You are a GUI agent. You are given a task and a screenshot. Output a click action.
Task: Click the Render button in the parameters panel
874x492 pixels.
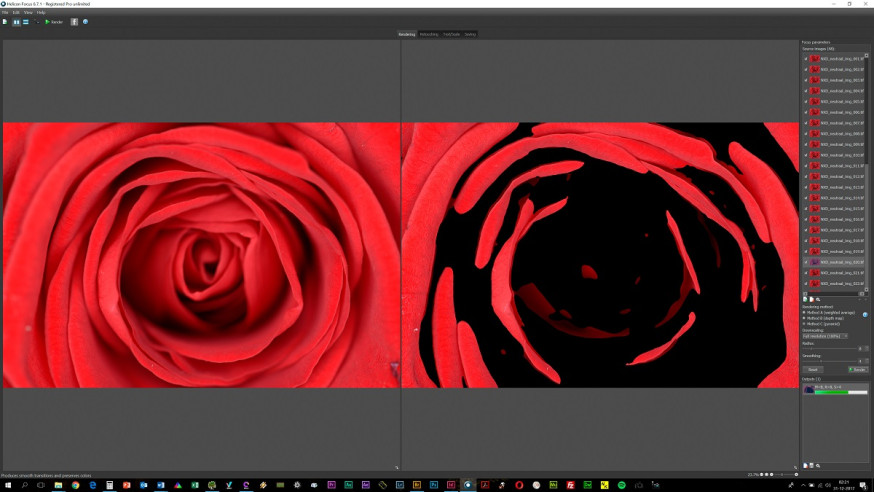[858, 369]
